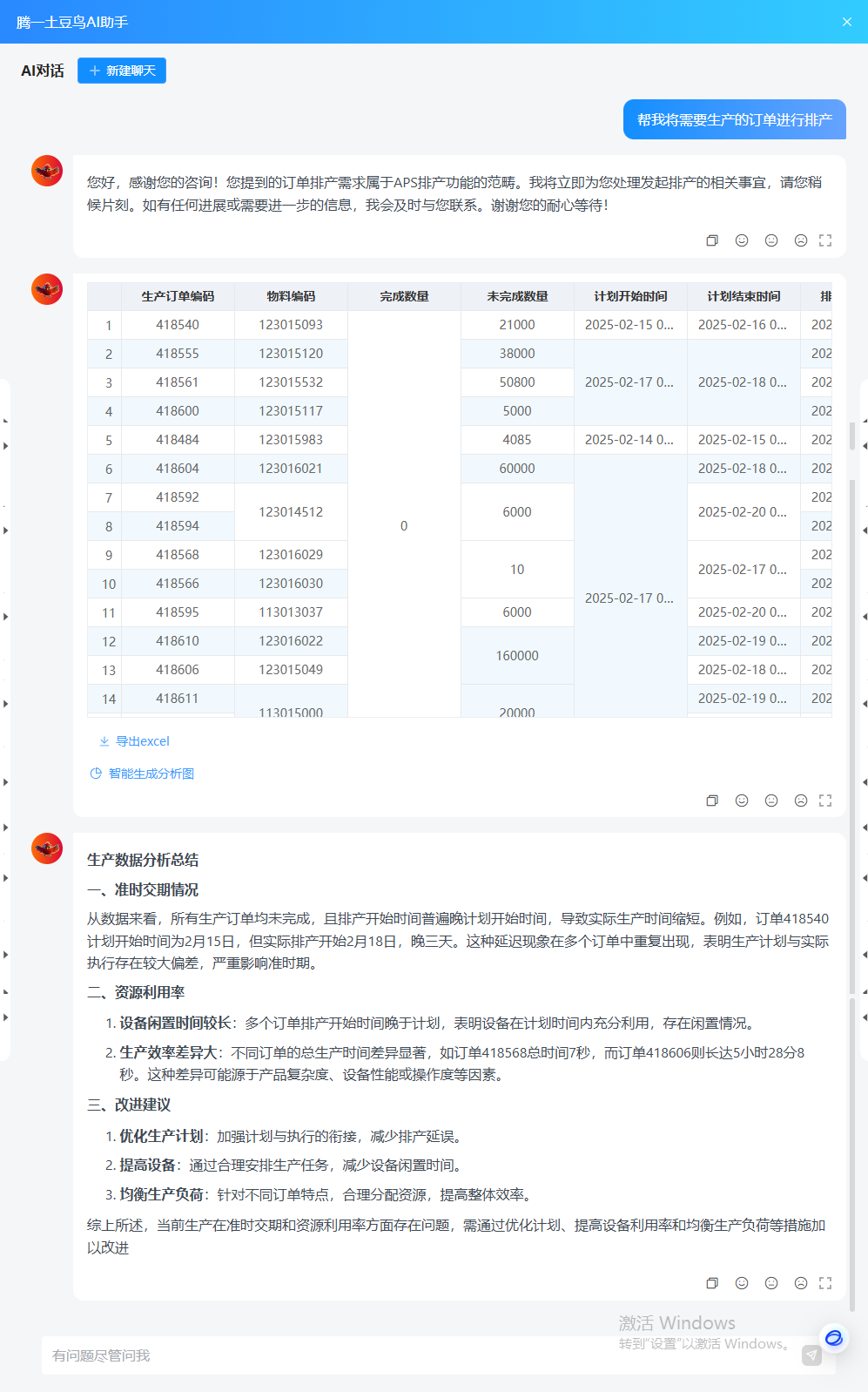Start a new chat with 新建聊天
This screenshot has width=868, height=1392.
click(x=122, y=71)
